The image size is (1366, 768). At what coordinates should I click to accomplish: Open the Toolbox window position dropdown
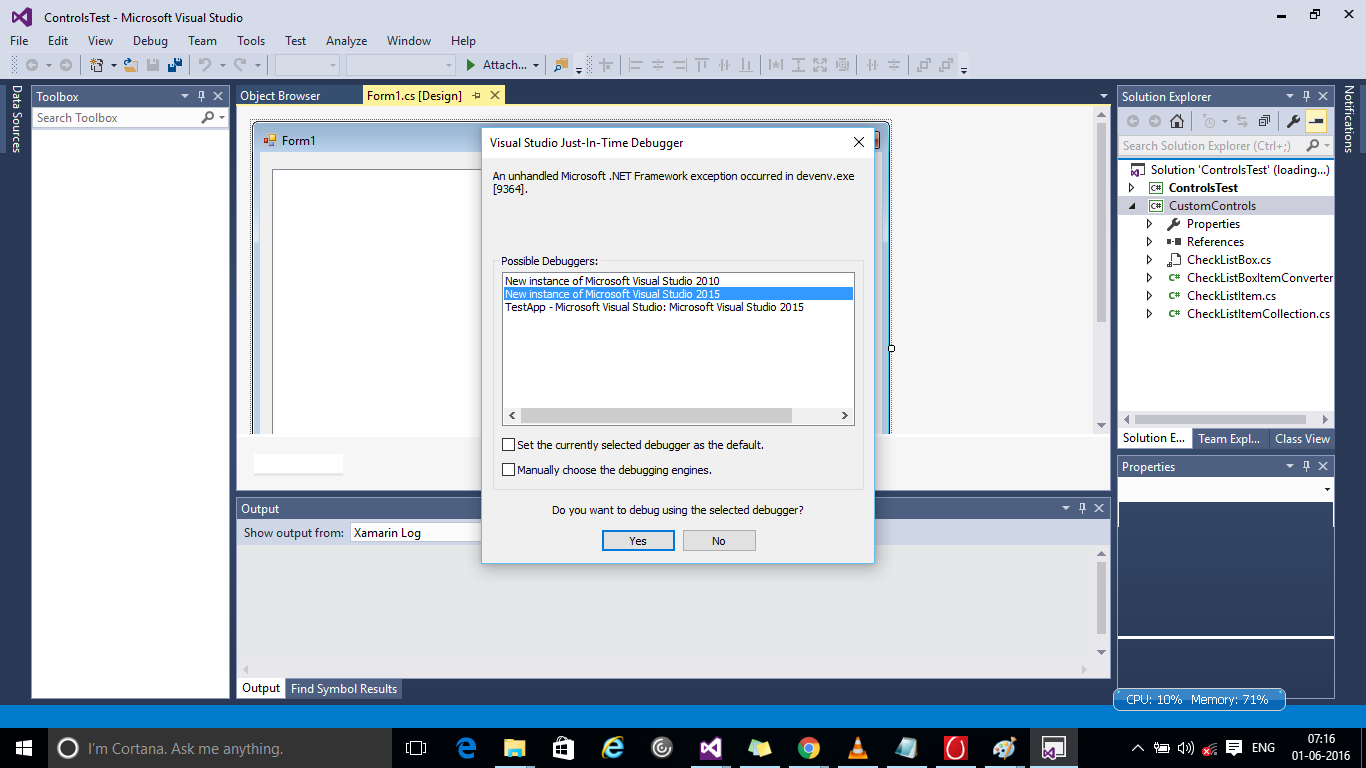click(x=184, y=97)
